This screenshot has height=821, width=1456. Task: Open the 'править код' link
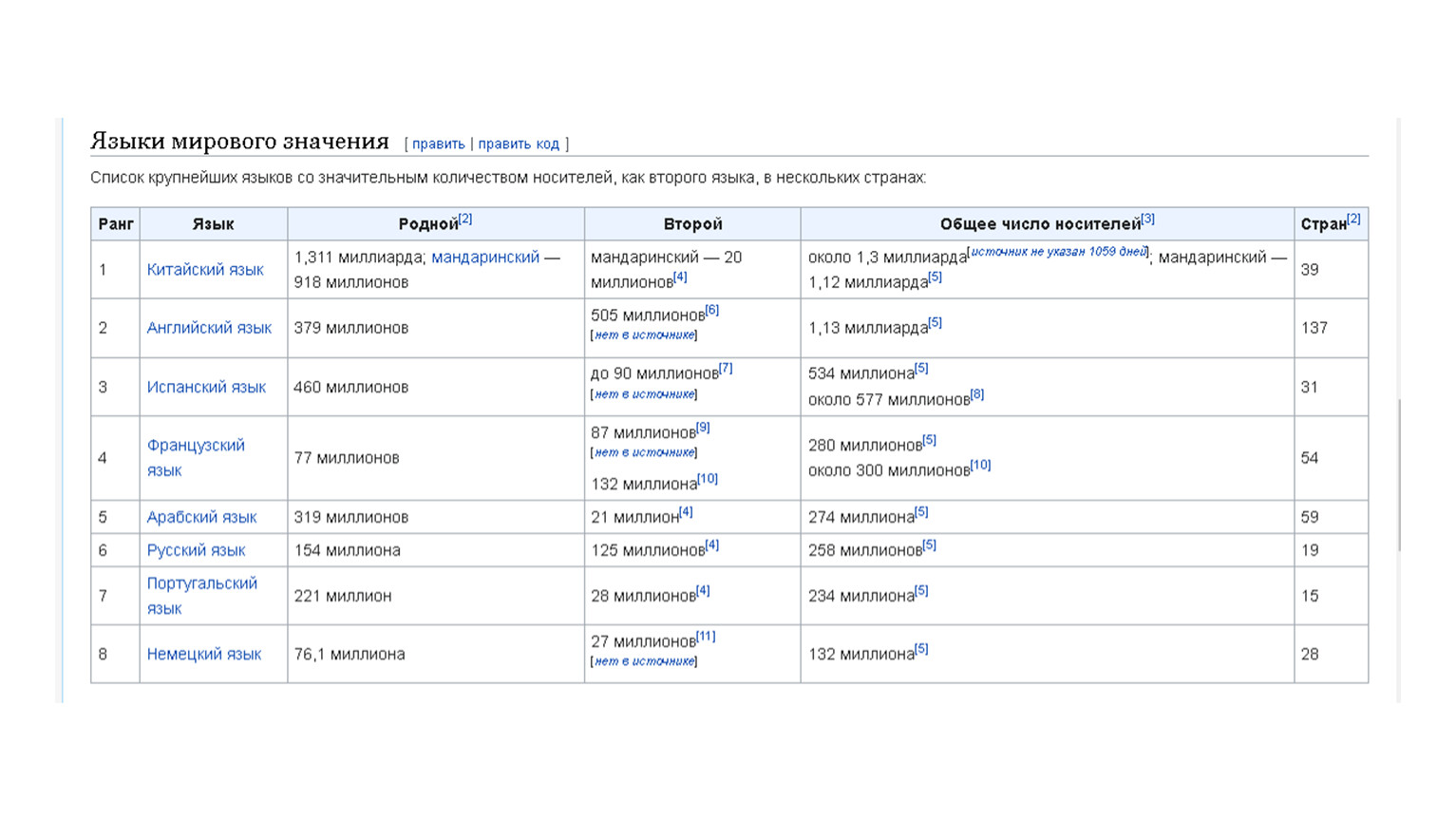pyautogui.click(x=519, y=143)
